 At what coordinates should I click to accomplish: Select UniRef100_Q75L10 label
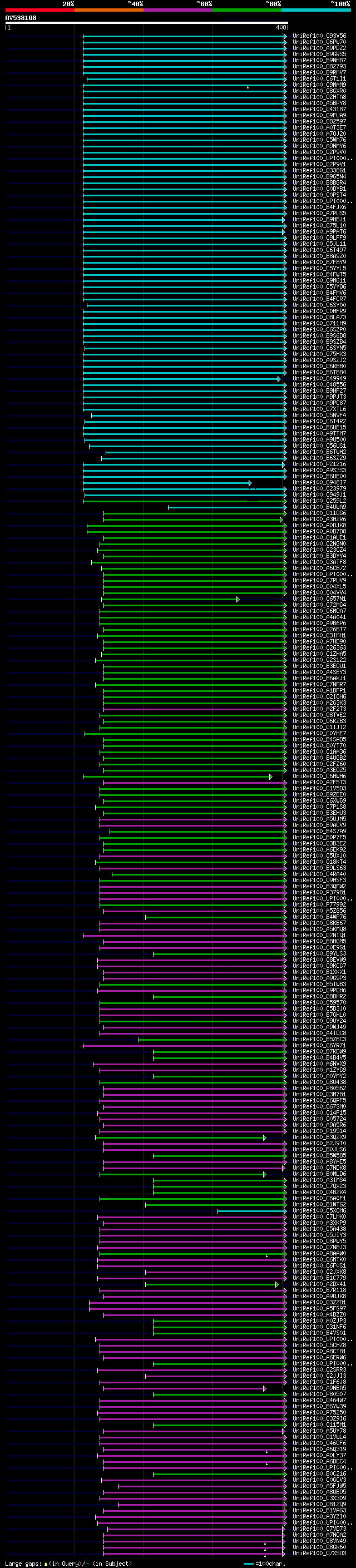click(319, 226)
